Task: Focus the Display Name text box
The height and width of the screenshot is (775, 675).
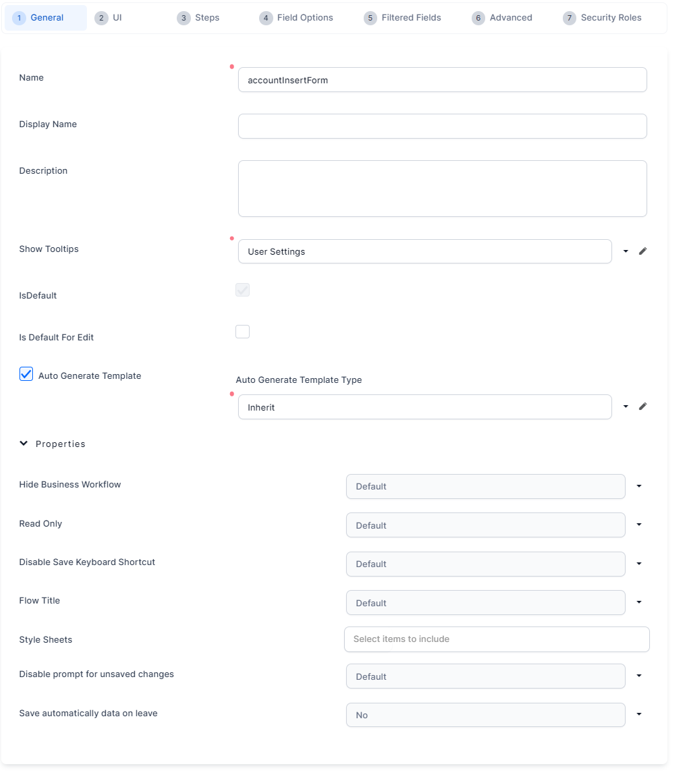Action: click(x=442, y=126)
